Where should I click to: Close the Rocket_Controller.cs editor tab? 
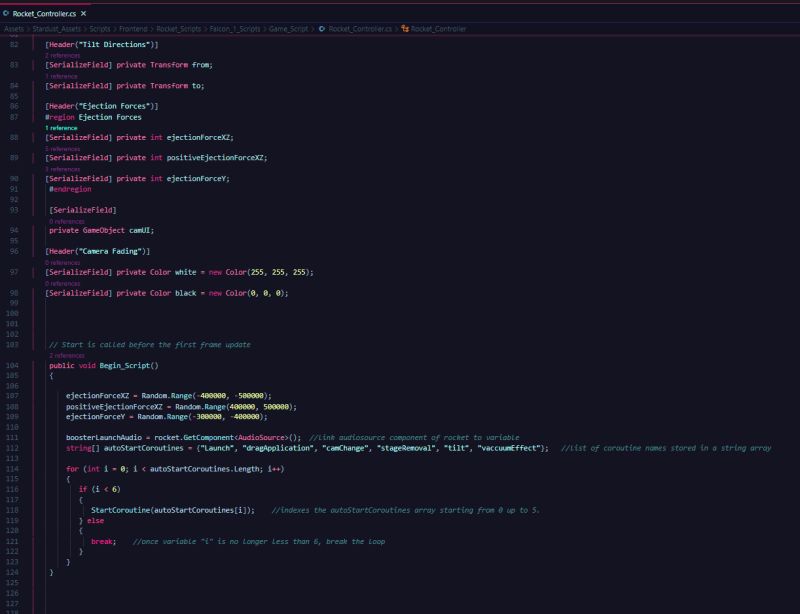click(x=84, y=13)
